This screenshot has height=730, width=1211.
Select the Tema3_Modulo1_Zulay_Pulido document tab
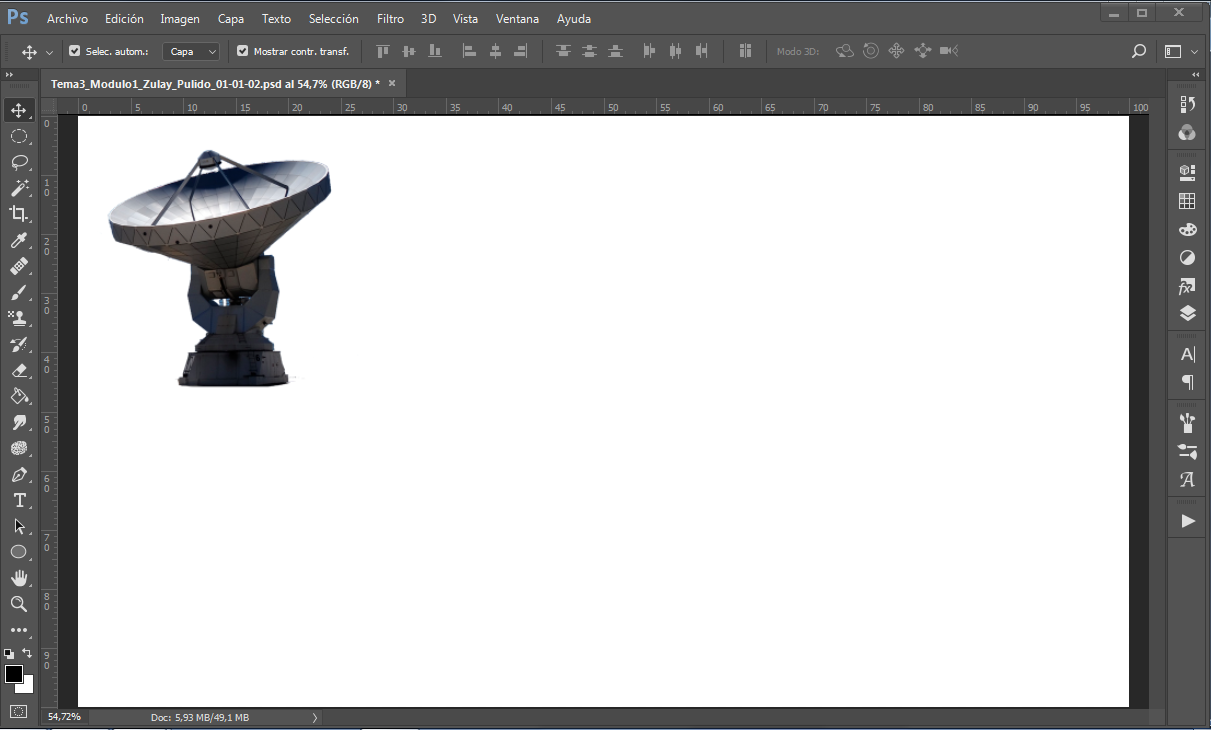pos(215,84)
